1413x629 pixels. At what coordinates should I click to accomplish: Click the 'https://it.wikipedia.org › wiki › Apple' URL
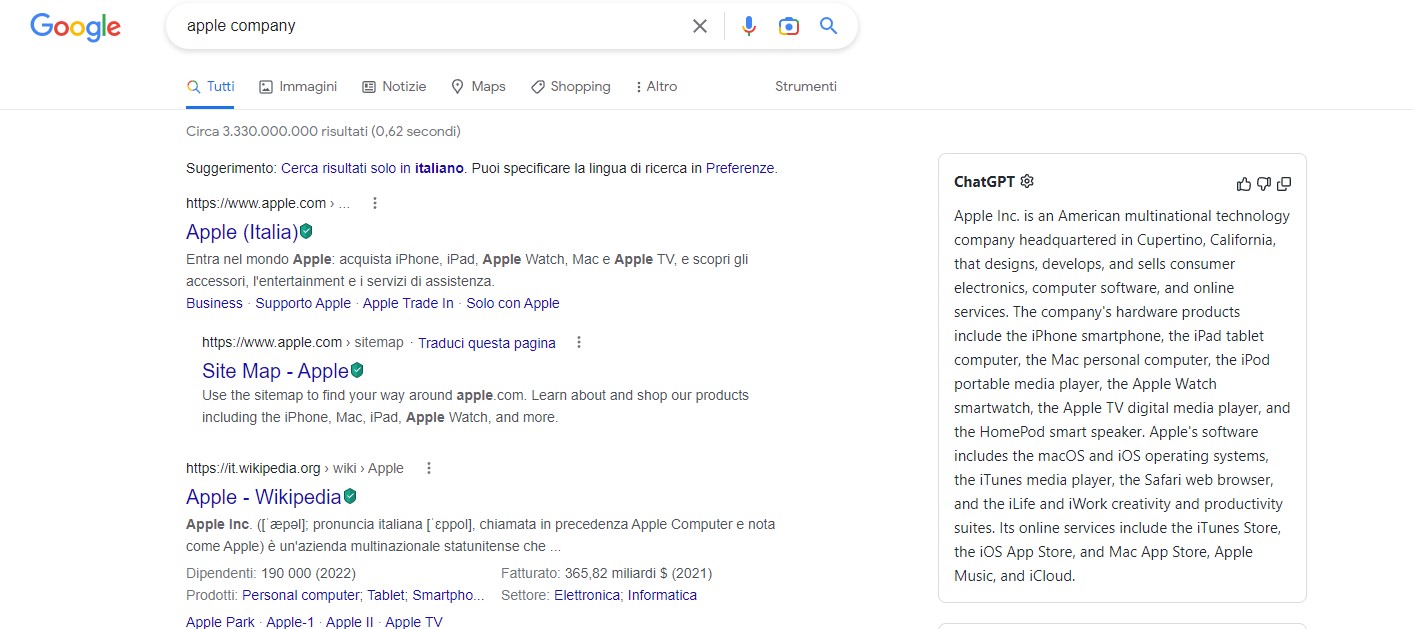[295, 468]
